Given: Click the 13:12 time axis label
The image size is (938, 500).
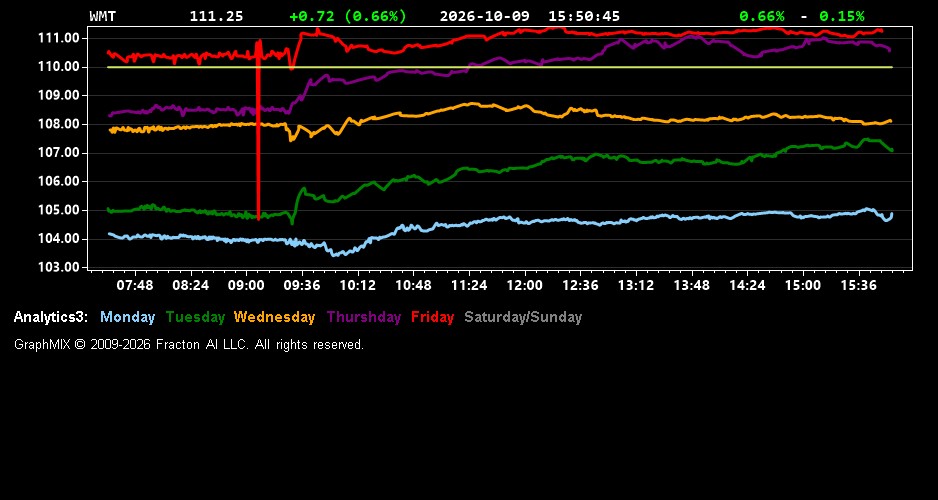Looking at the screenshot, I should [x=636, y=285].
